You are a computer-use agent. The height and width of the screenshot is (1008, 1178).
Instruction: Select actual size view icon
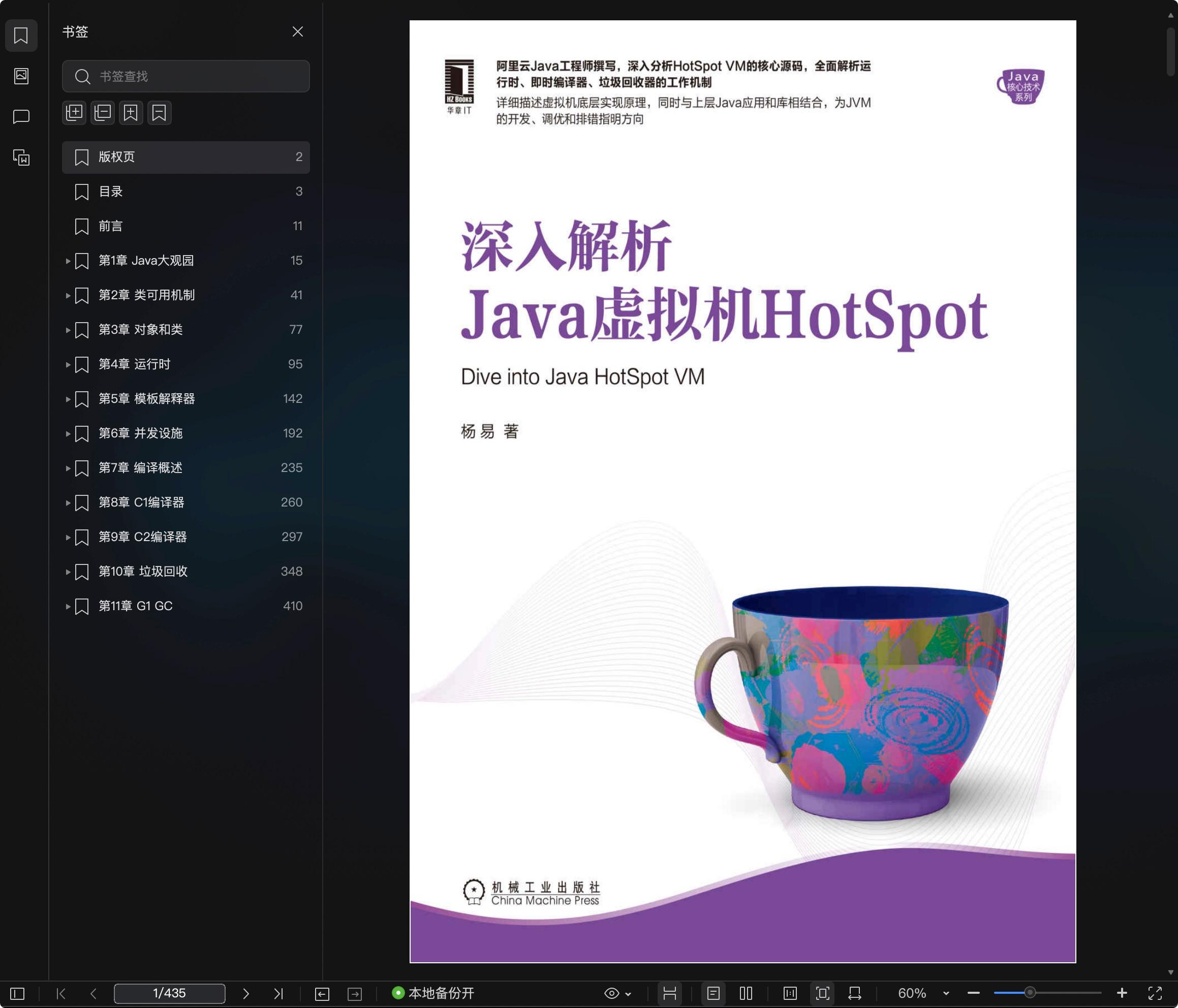790,993
